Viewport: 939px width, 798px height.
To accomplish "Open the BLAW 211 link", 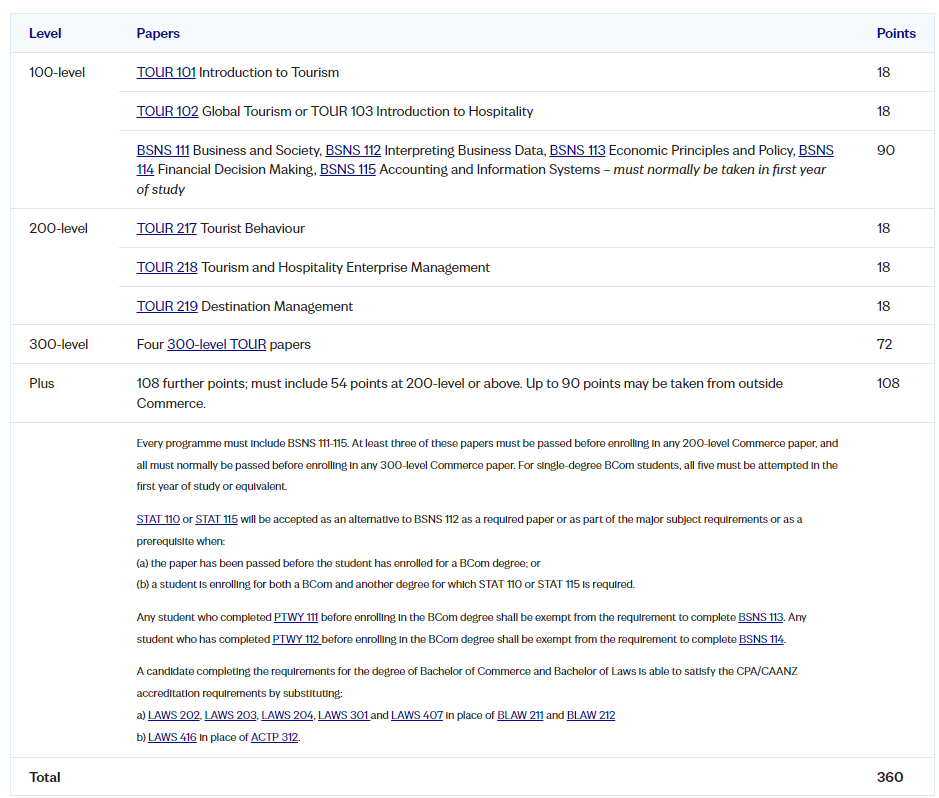I will (520, 715).
